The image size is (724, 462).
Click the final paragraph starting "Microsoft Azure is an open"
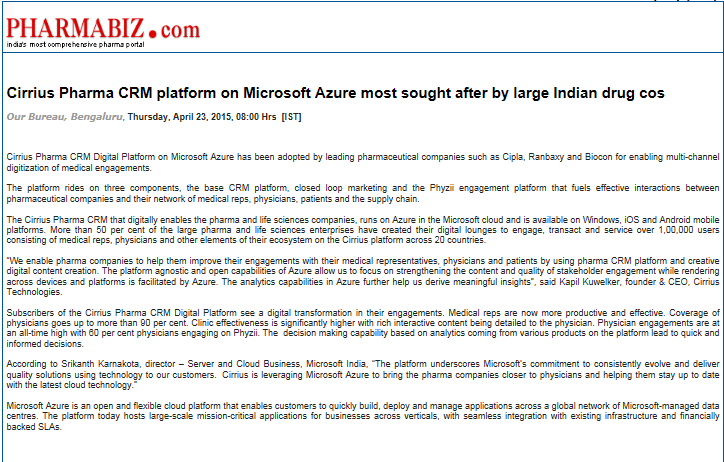[363, 416]
